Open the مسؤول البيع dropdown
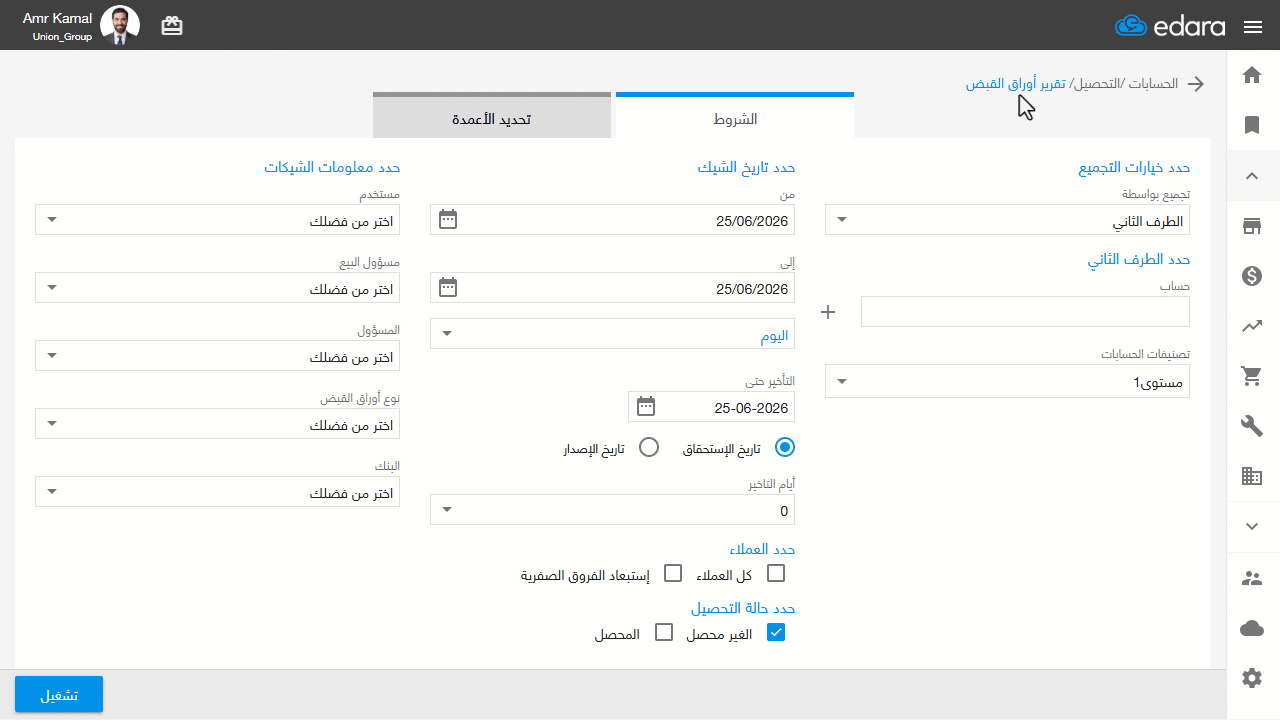 (x=217, y=288)
